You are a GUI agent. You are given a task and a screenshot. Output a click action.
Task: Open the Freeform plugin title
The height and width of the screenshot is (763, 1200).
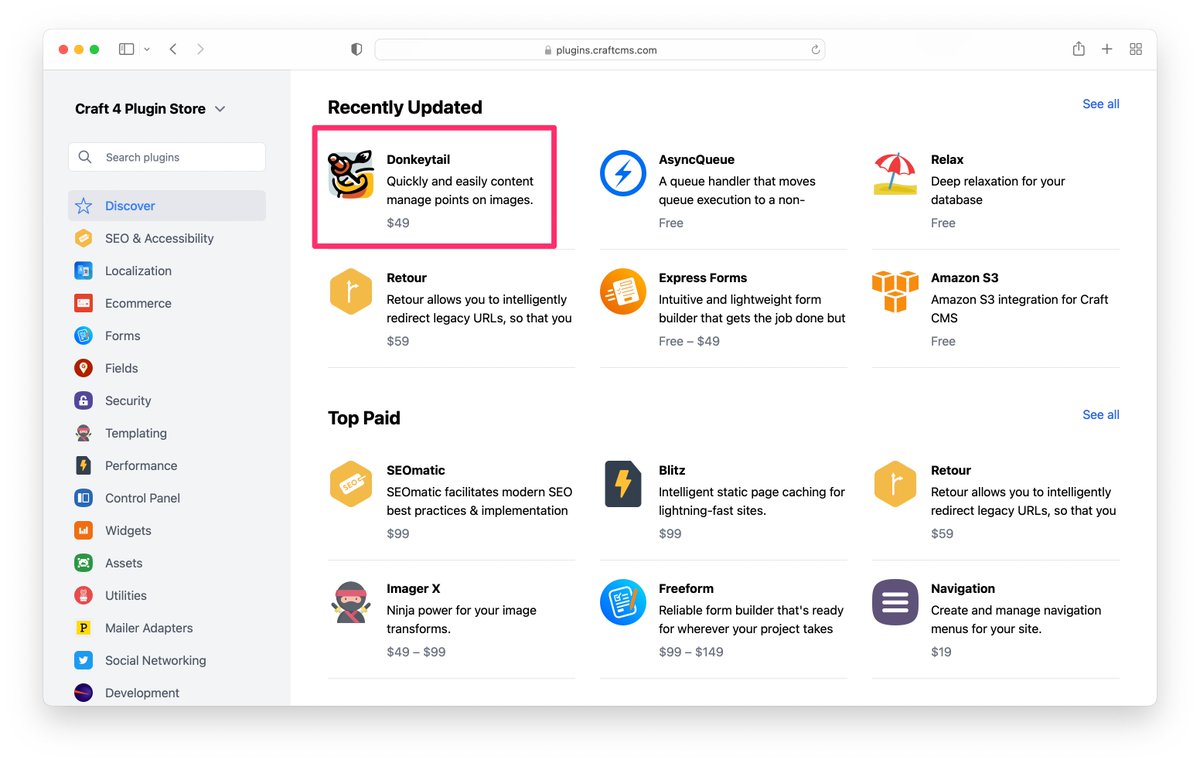click(686, 589)
